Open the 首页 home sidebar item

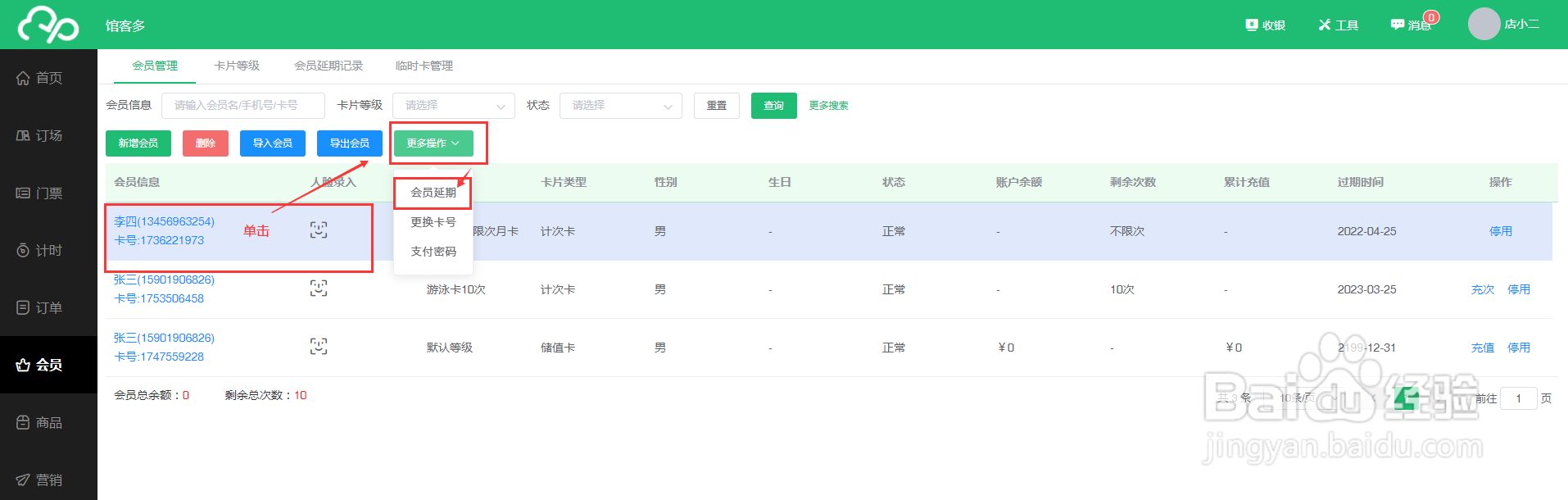coord(48,78)
